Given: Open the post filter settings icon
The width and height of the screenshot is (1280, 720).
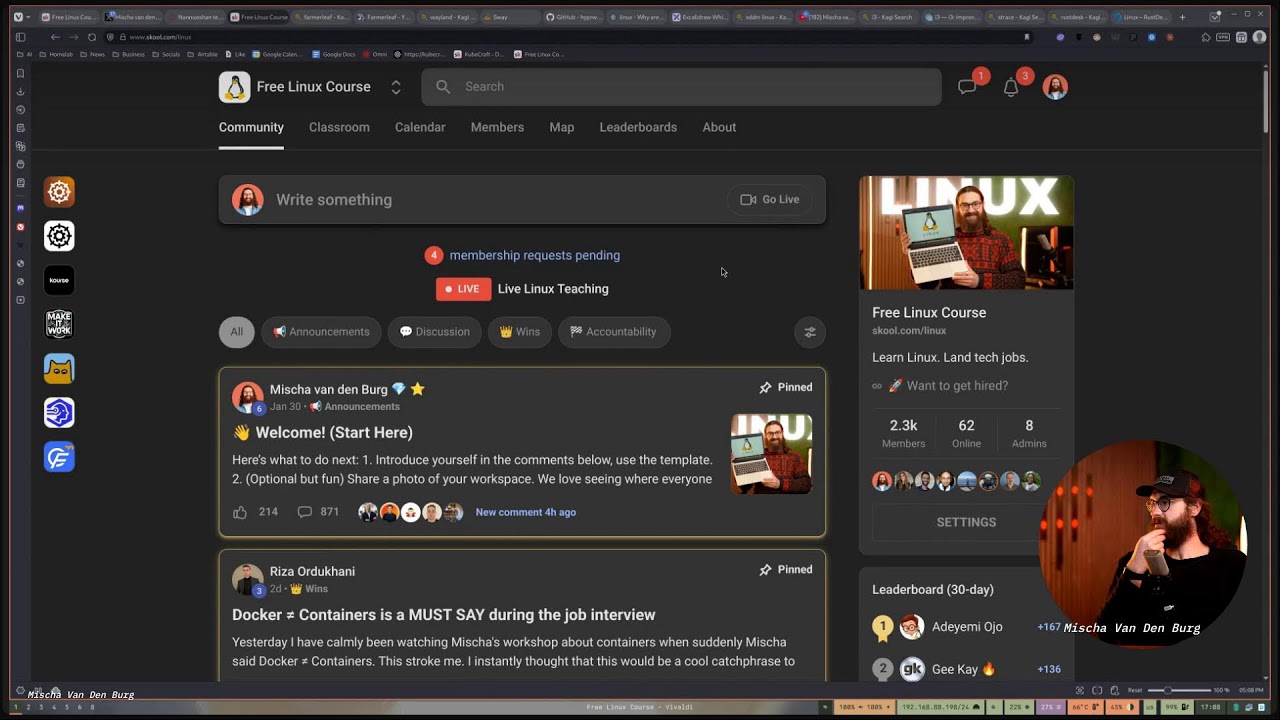Looking at the screenshot, I should coord(810,332).
